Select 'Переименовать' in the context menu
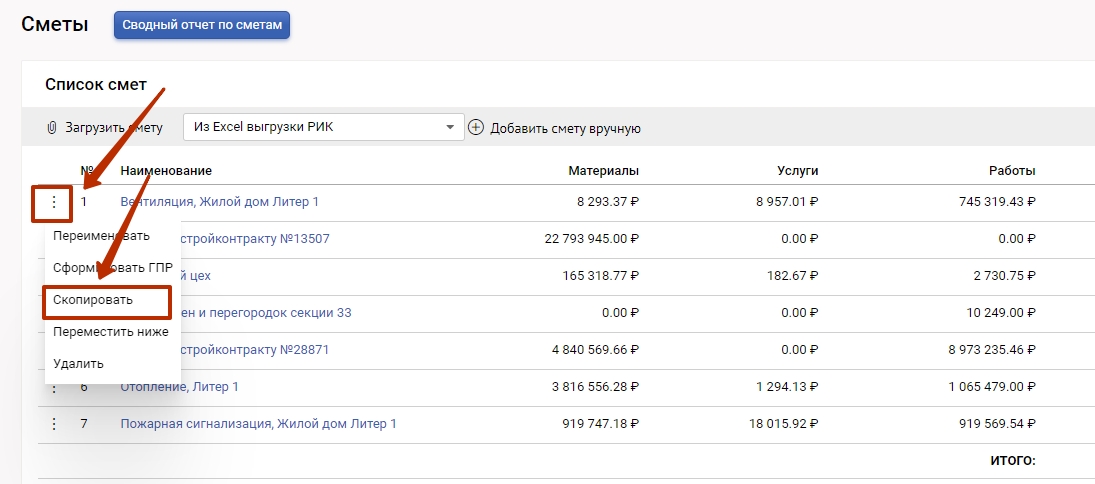 pos(101,236)
